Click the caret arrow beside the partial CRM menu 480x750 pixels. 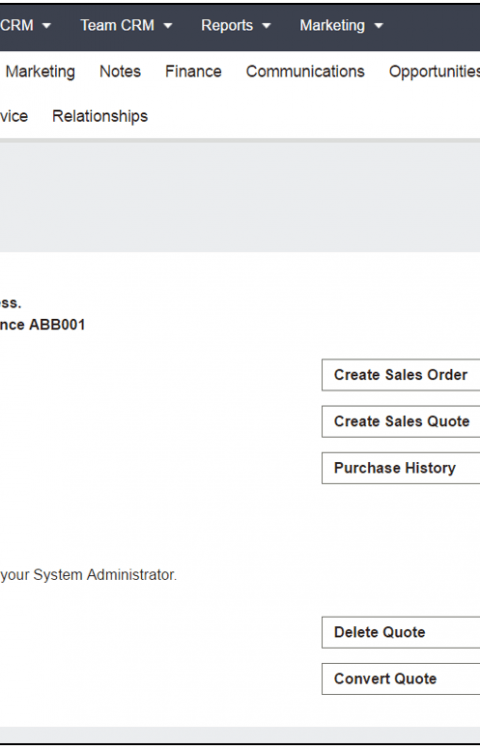[46, 26]
